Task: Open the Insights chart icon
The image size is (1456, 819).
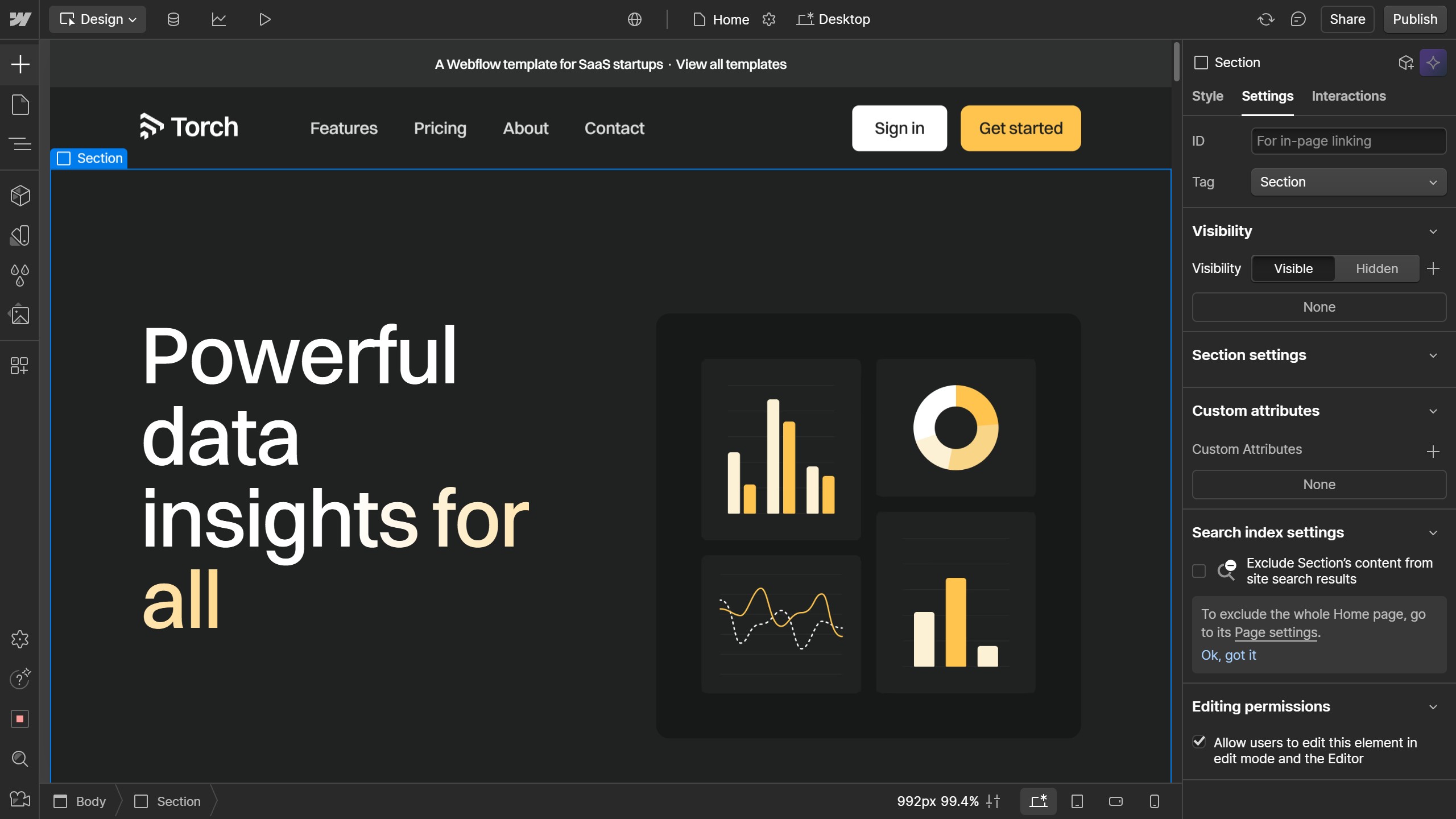Action: pyautogui.click(x=219, y=19)
